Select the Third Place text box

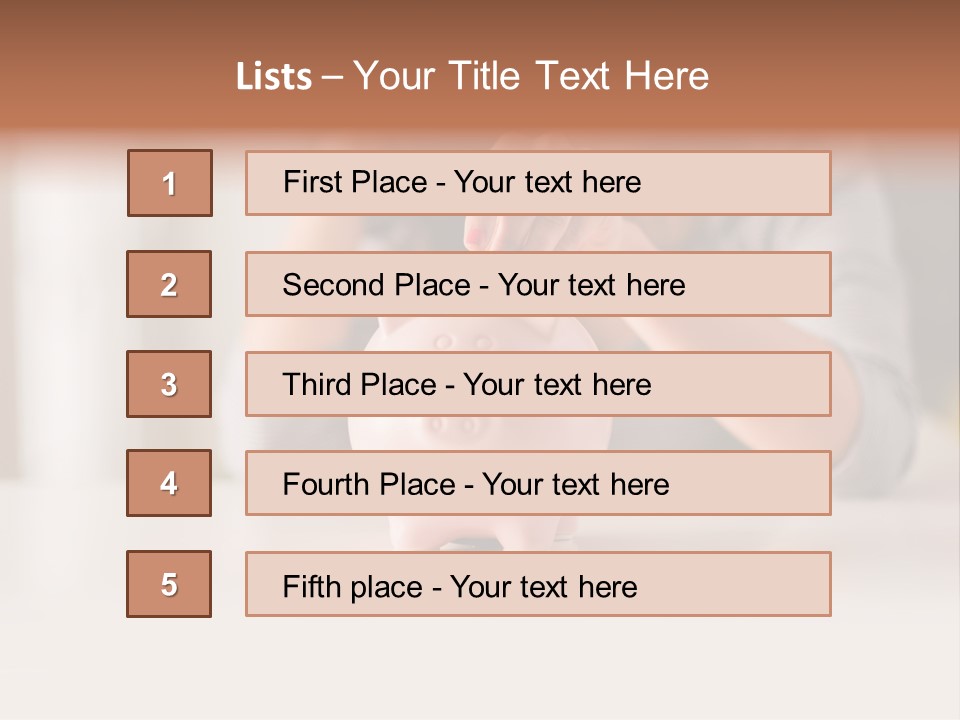pos(538,384)
